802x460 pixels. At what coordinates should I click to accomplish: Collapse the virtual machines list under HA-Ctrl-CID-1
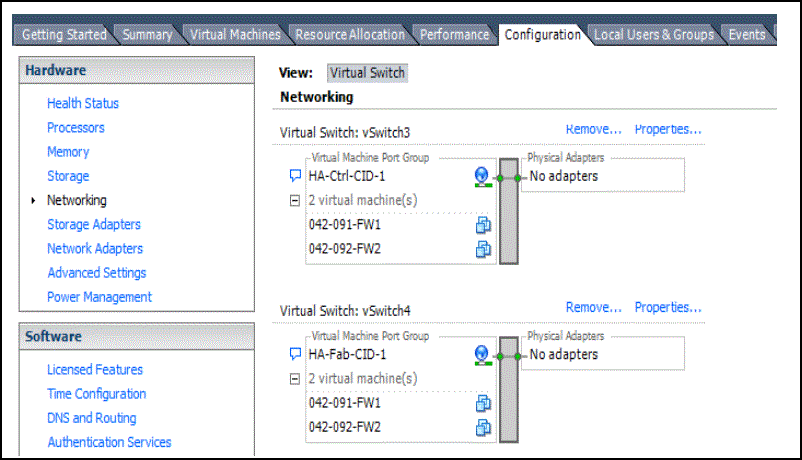[295, 200]
